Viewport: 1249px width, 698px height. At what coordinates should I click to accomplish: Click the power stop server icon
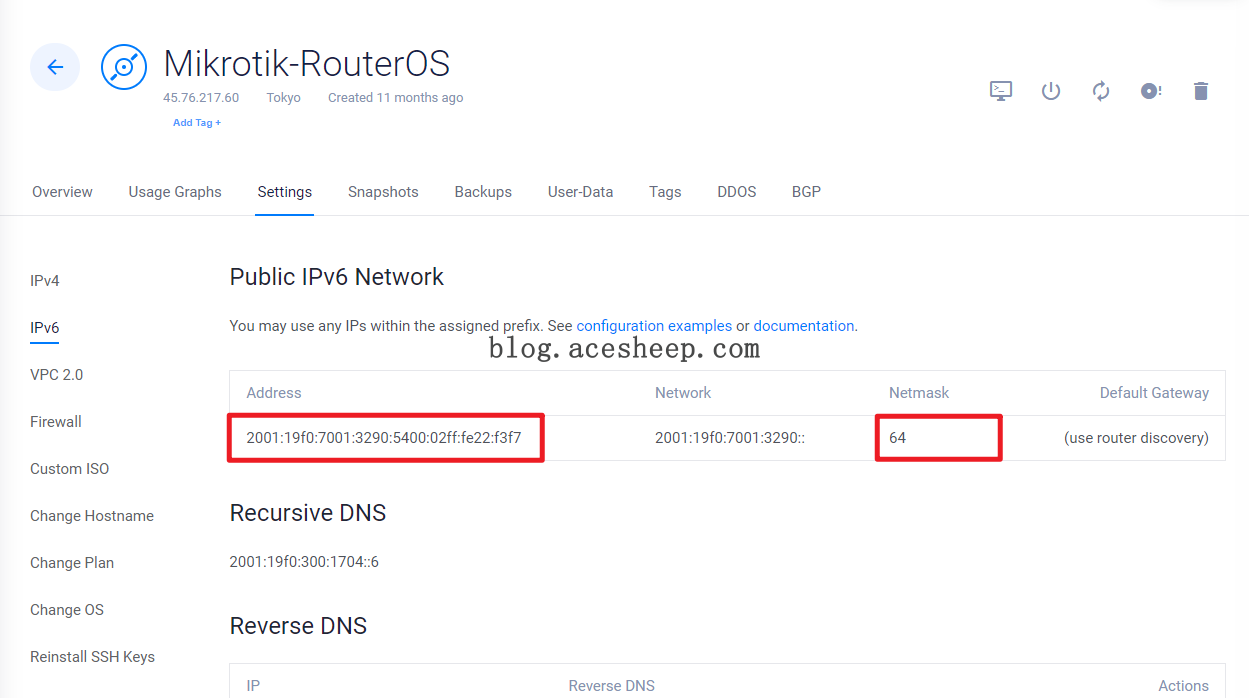click(x=1050, y=91)
